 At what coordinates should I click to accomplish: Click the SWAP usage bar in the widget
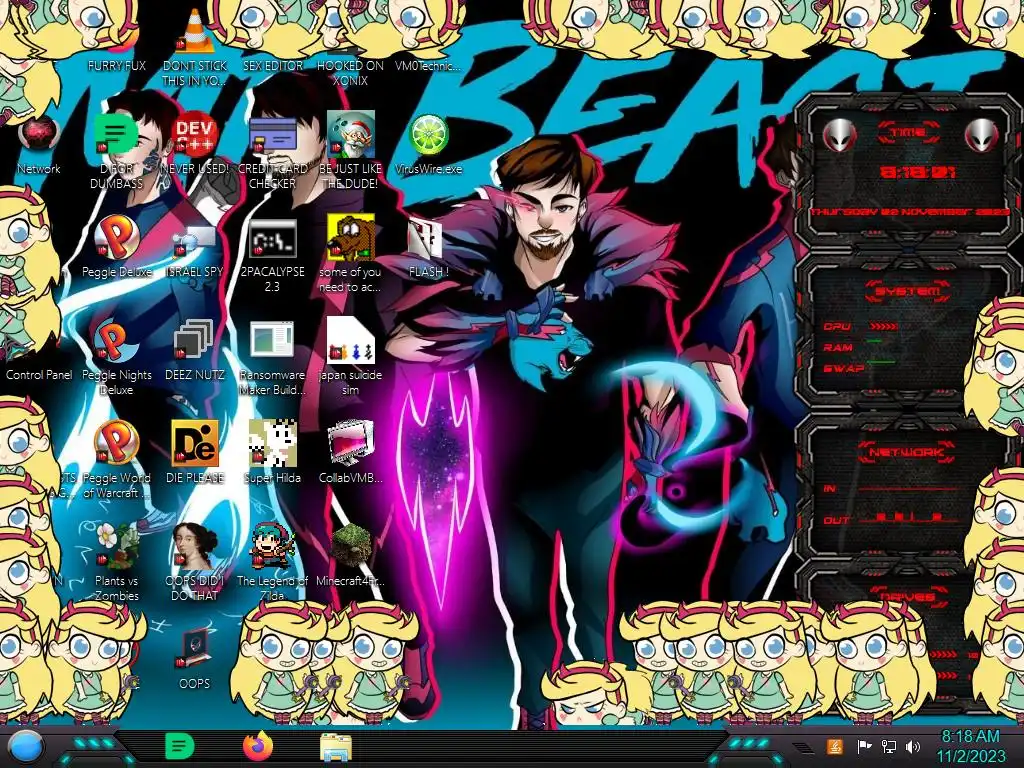(x=881, y=361)
